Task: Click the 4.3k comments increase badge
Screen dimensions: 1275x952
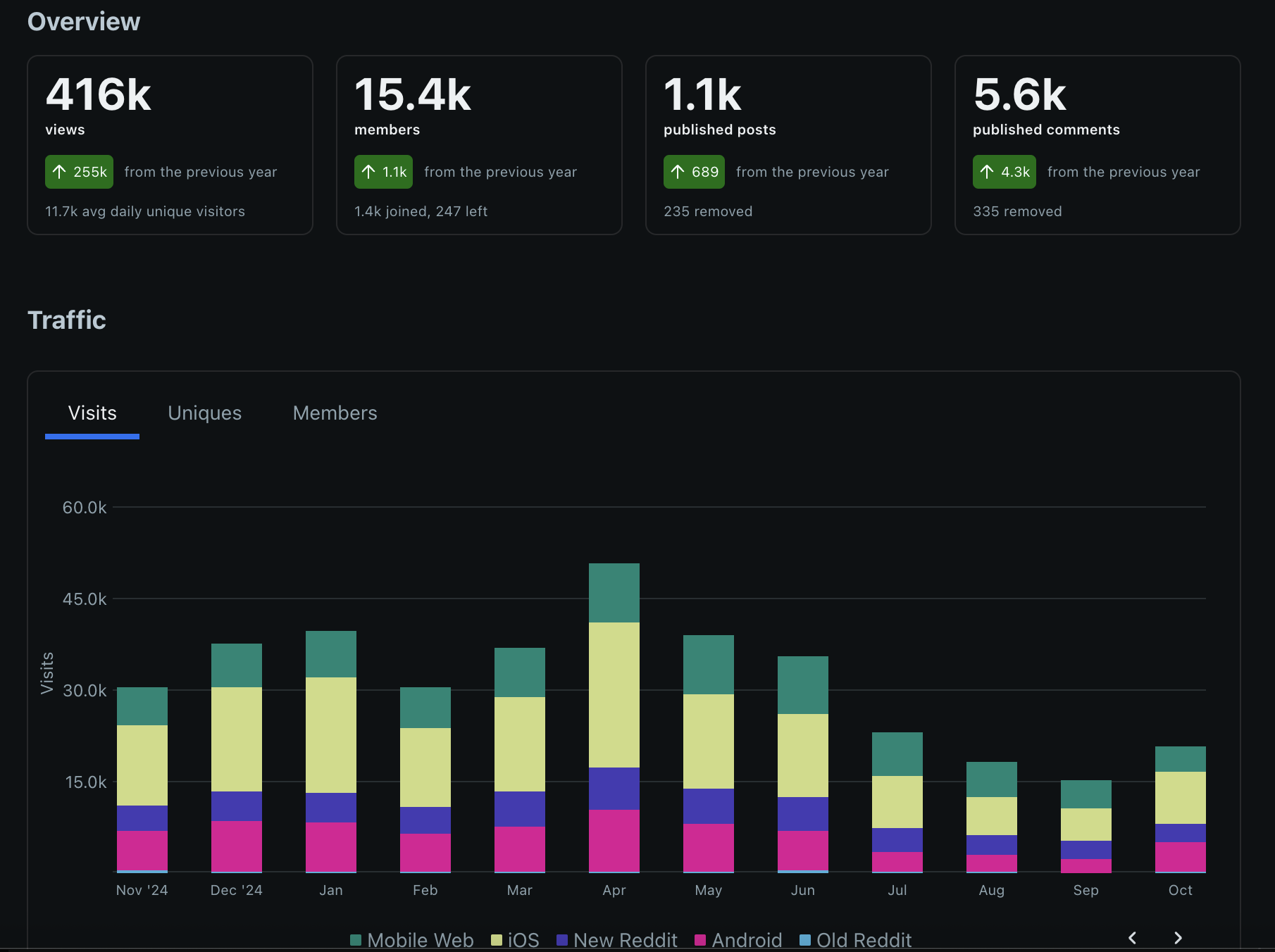Action: [x=1005, y=172]
